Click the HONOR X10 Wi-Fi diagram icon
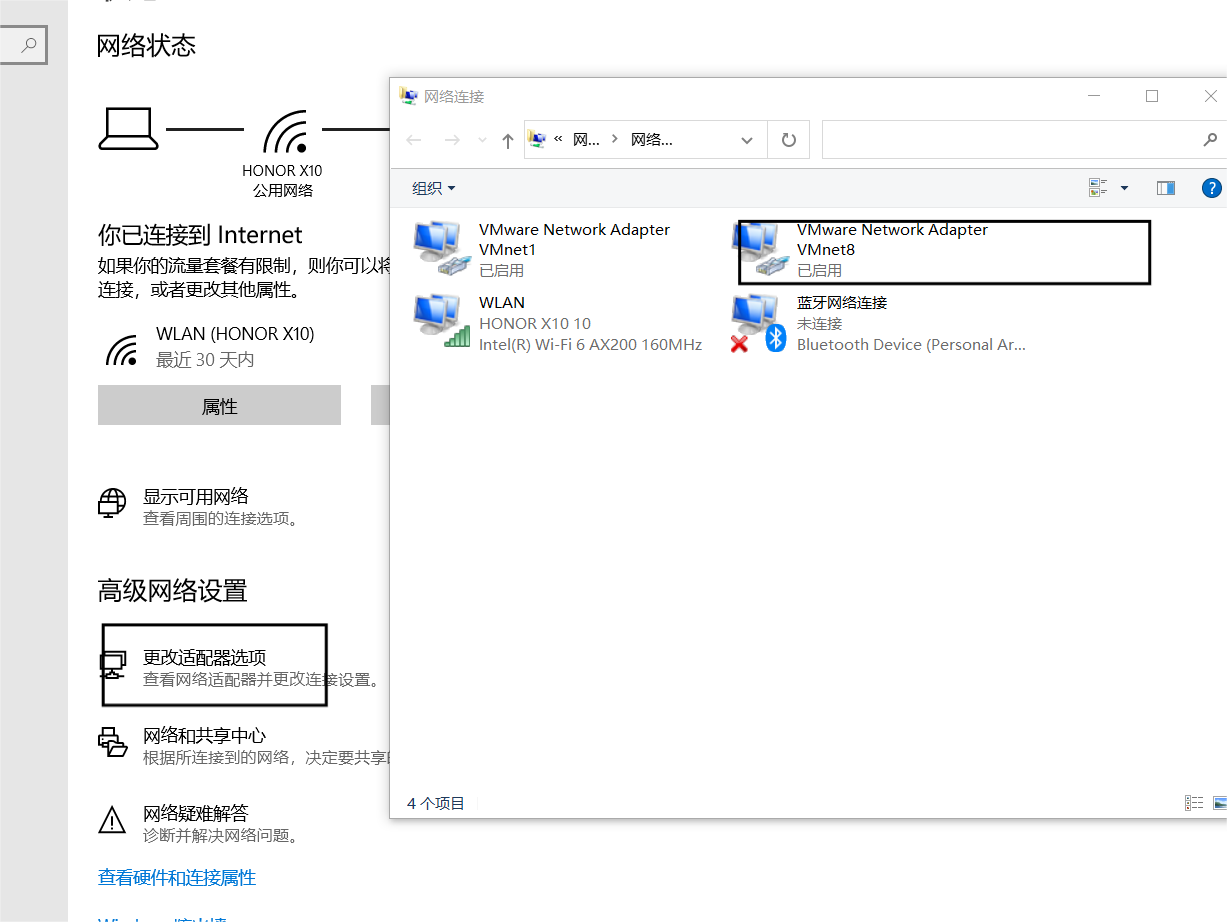Screen dimensions: 1227x922 pyautogui.click(x=285, y=131)
